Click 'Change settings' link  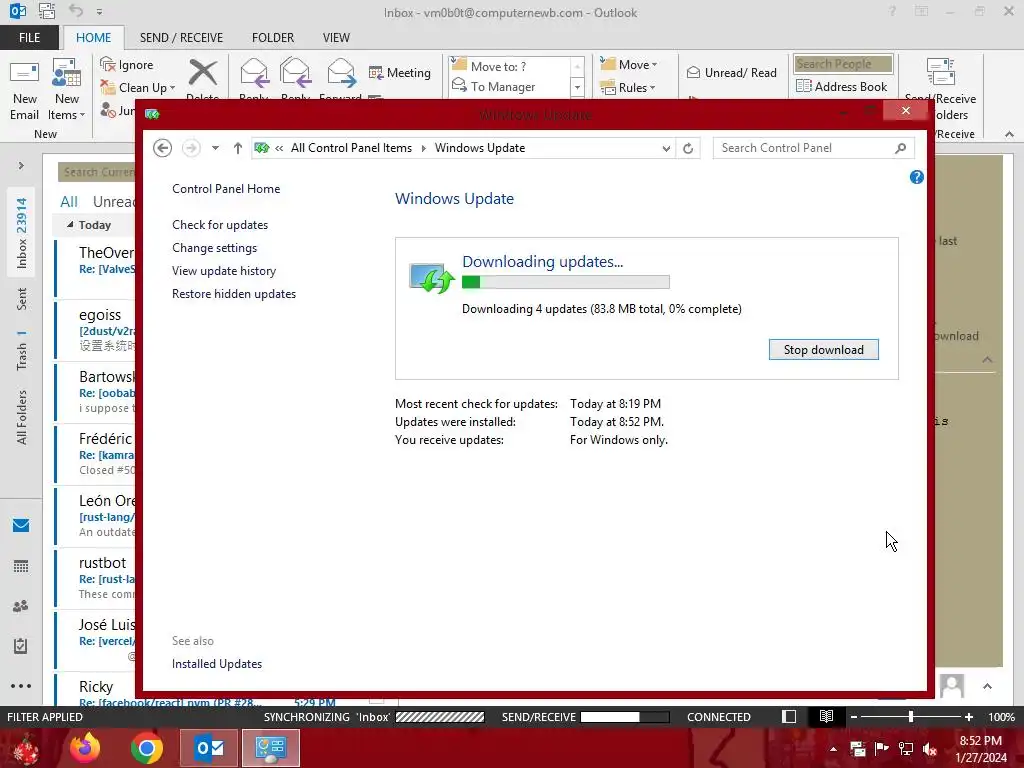(215, 248)
